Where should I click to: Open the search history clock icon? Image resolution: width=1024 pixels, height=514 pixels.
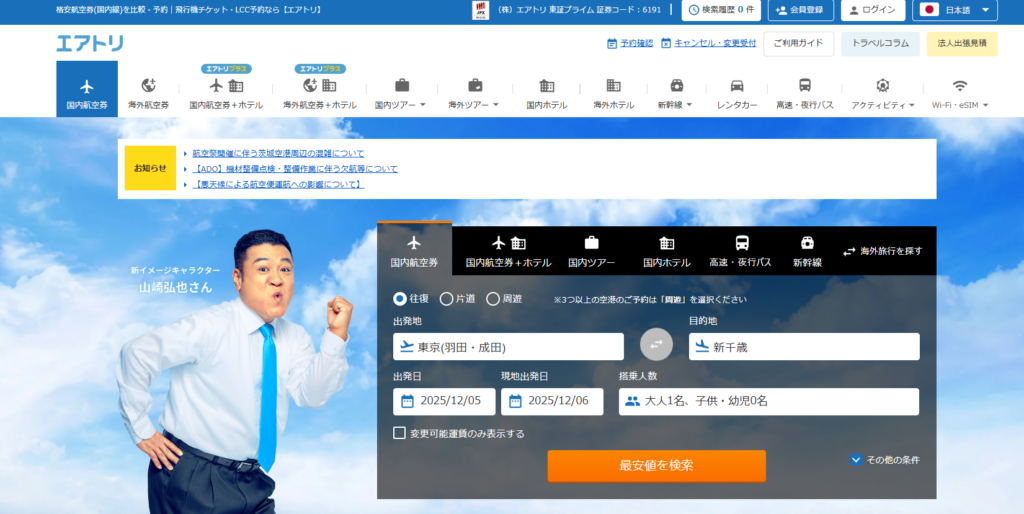694,10
